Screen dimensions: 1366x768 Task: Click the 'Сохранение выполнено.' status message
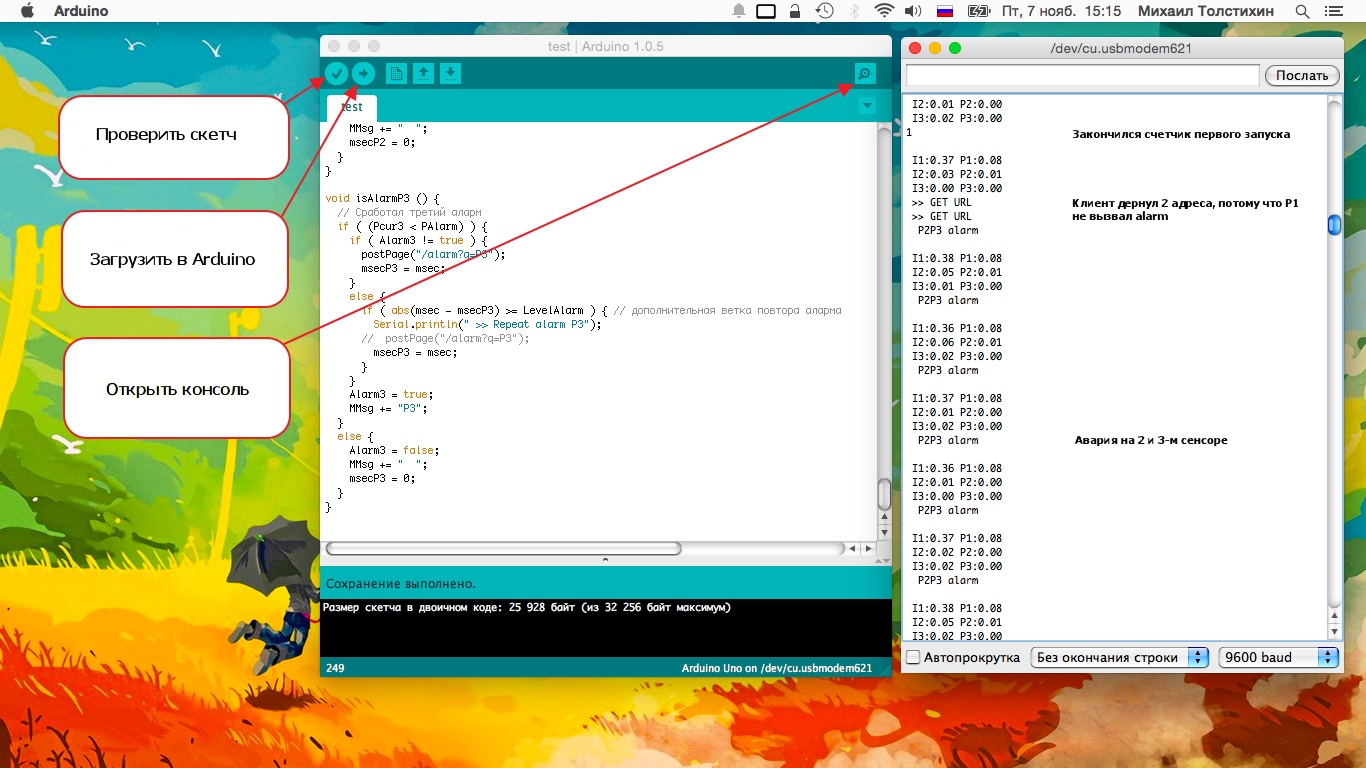[x=401, y=583]
